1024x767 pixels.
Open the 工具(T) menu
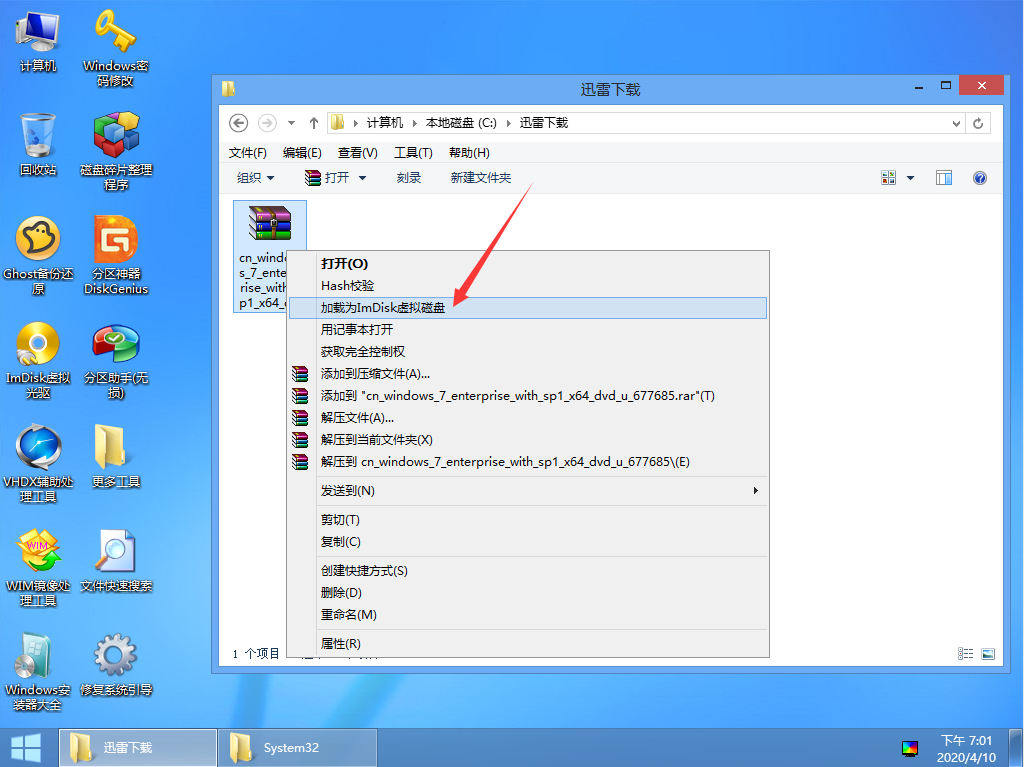click(413, 153)
